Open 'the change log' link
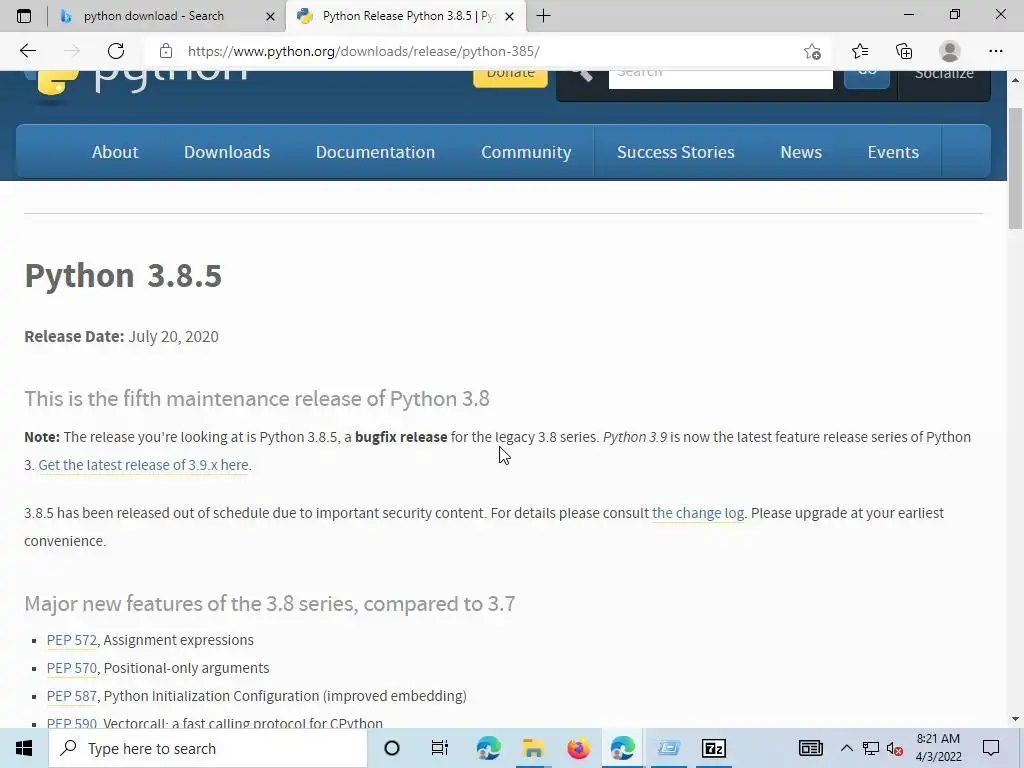The height and width of the screenshot is (768, 1024). click(697, 513)
